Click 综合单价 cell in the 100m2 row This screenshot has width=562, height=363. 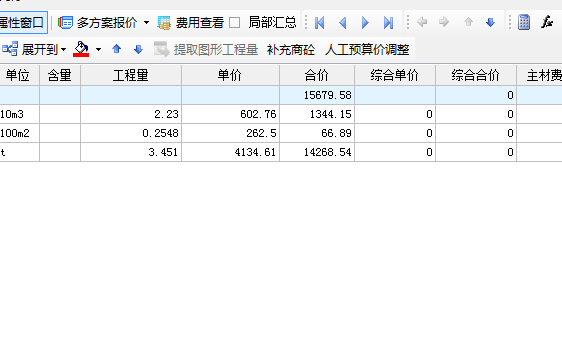click(395, 133)
